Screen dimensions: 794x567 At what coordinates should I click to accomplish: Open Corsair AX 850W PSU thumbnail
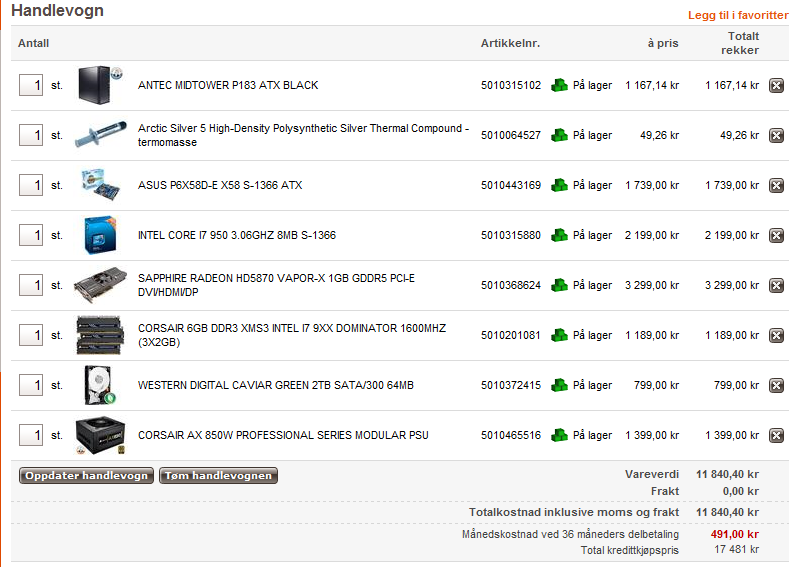(x=100, y=435)
